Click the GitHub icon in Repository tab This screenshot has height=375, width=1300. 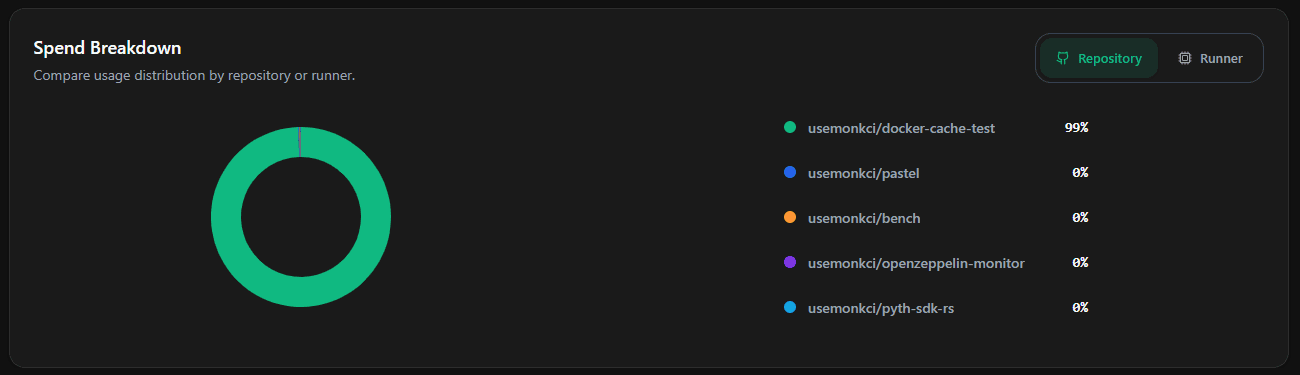[x=1063, y=58]
